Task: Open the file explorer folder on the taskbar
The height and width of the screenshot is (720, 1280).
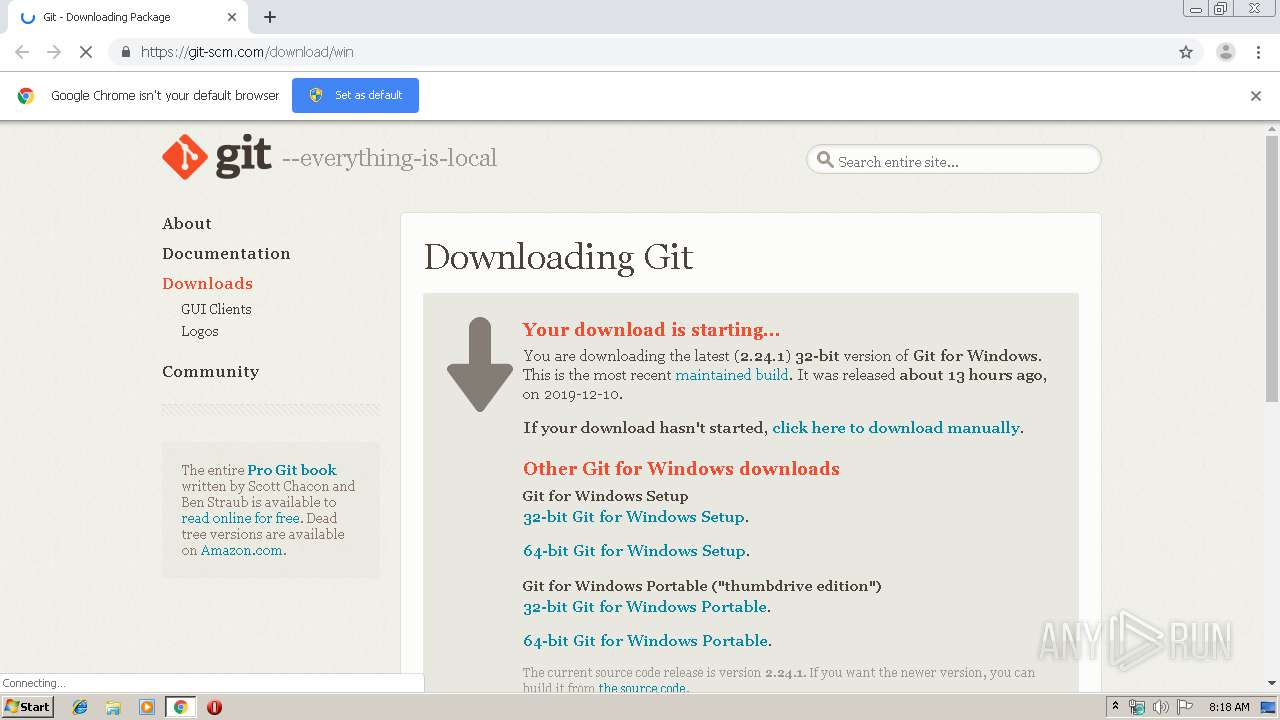Action: [x=114, y=707]
